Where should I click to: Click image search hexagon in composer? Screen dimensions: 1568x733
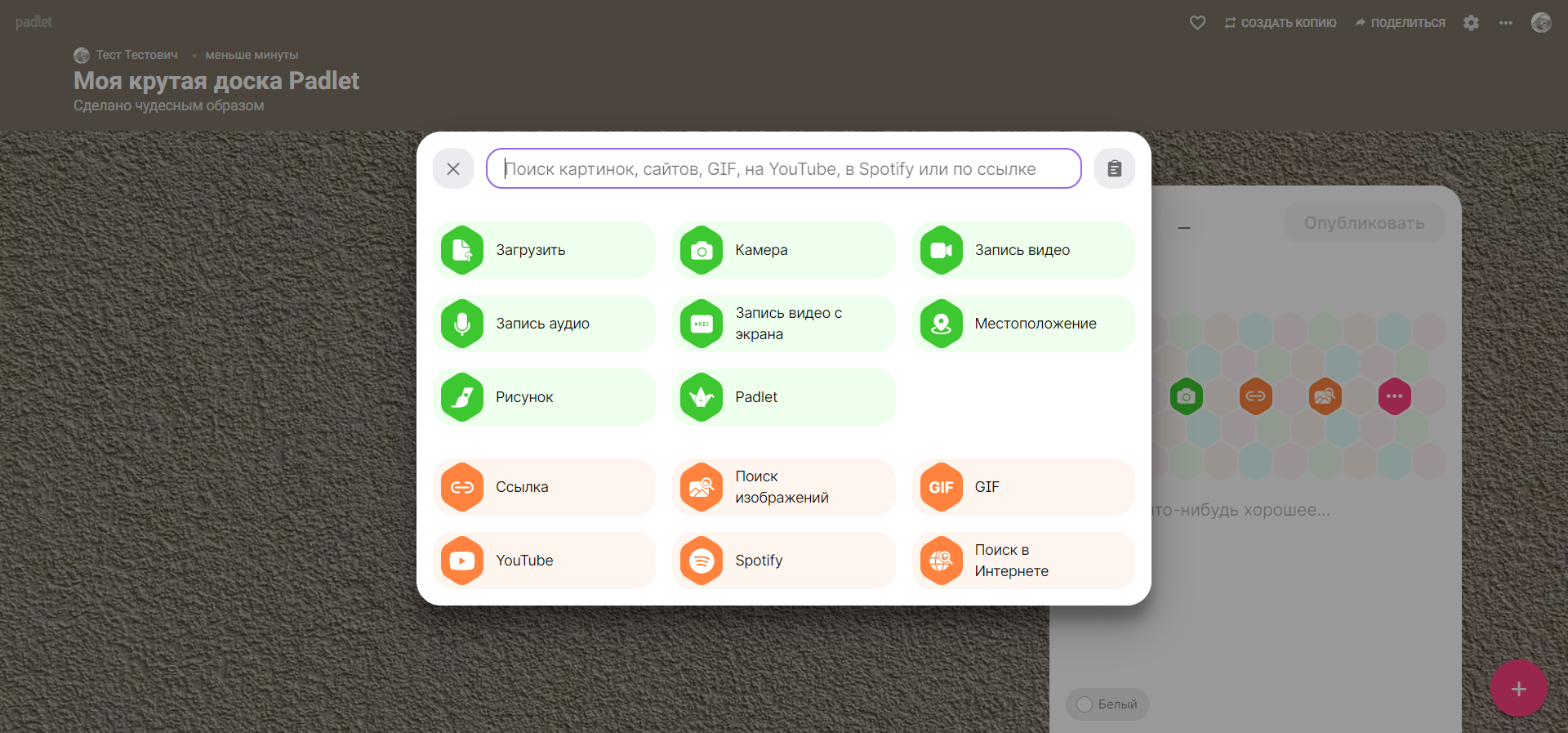(x=1325, y=396)
